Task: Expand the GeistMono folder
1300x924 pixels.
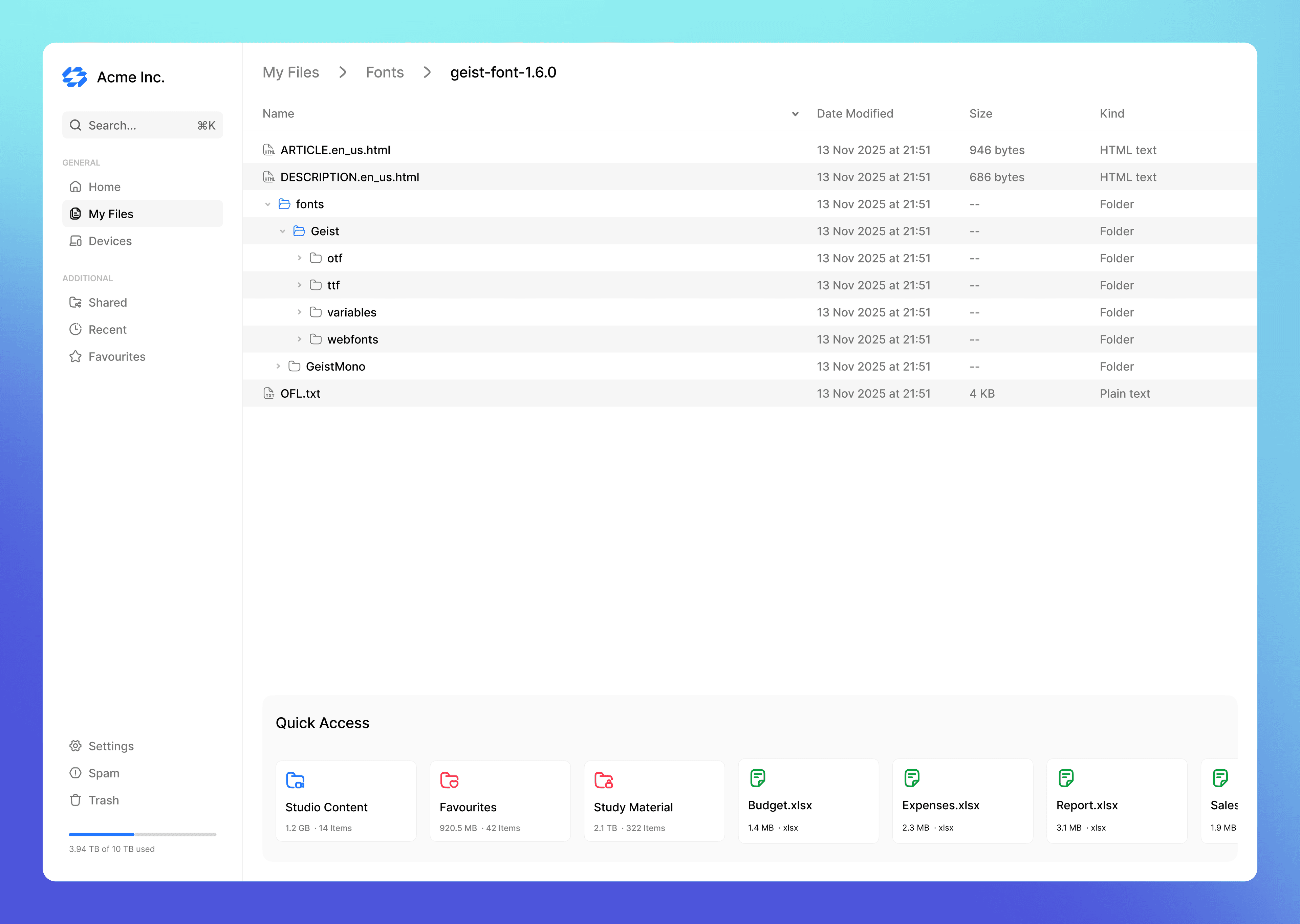Action: click(x=278, y=367)
